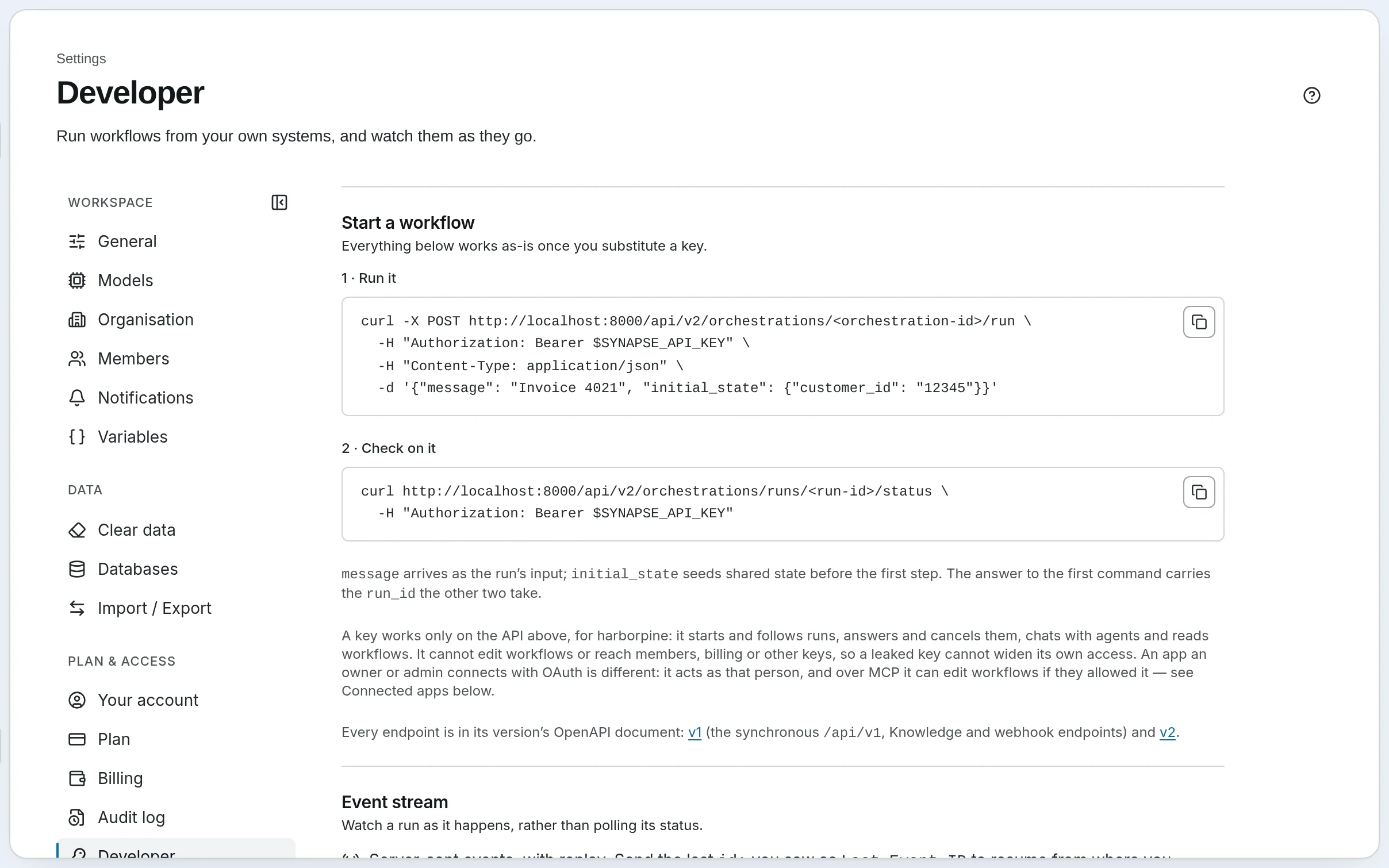
Task: Click the Clear data eraser icon
Action: [x=77, y=530]
